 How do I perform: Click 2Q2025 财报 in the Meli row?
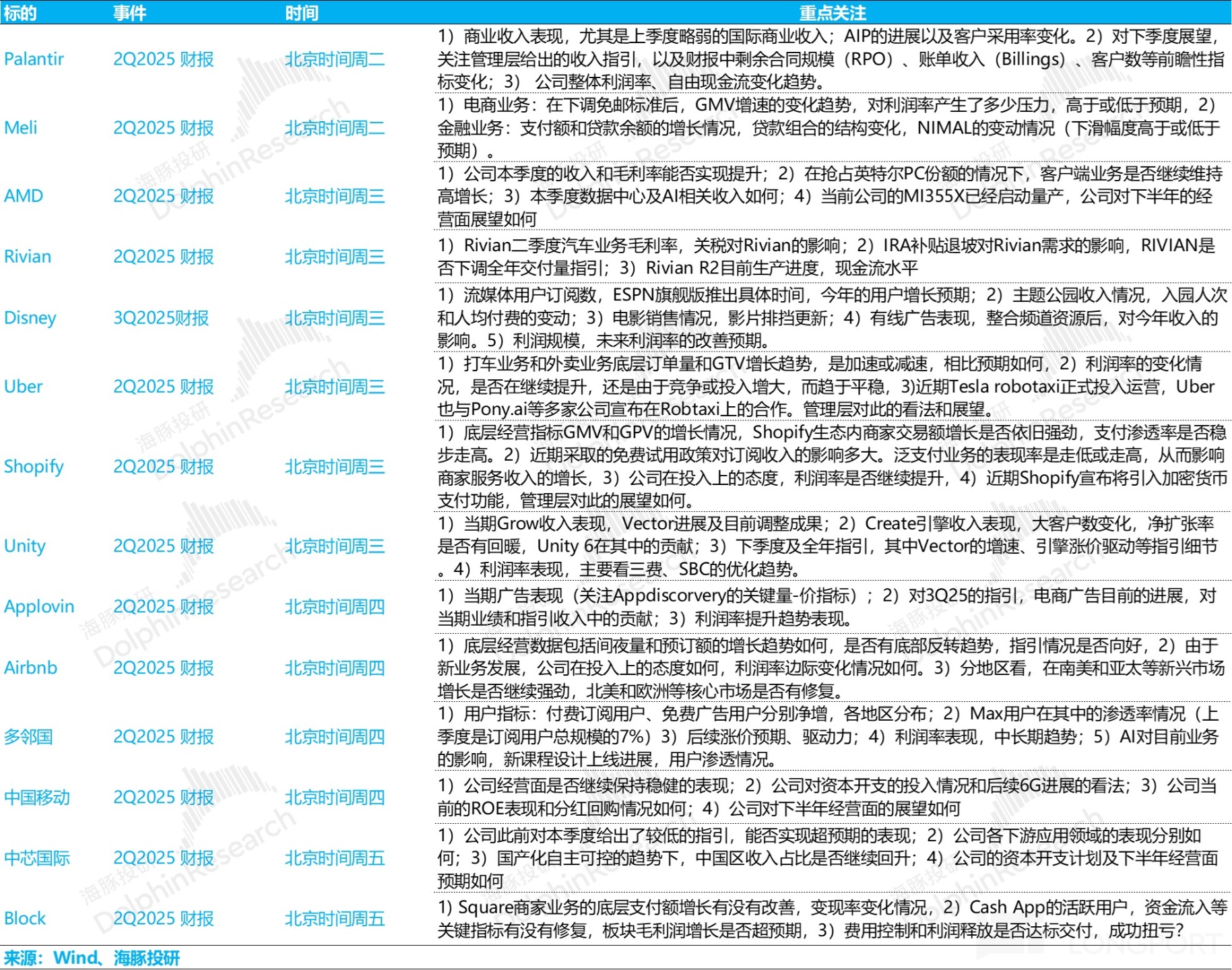(x=164, y=128)
